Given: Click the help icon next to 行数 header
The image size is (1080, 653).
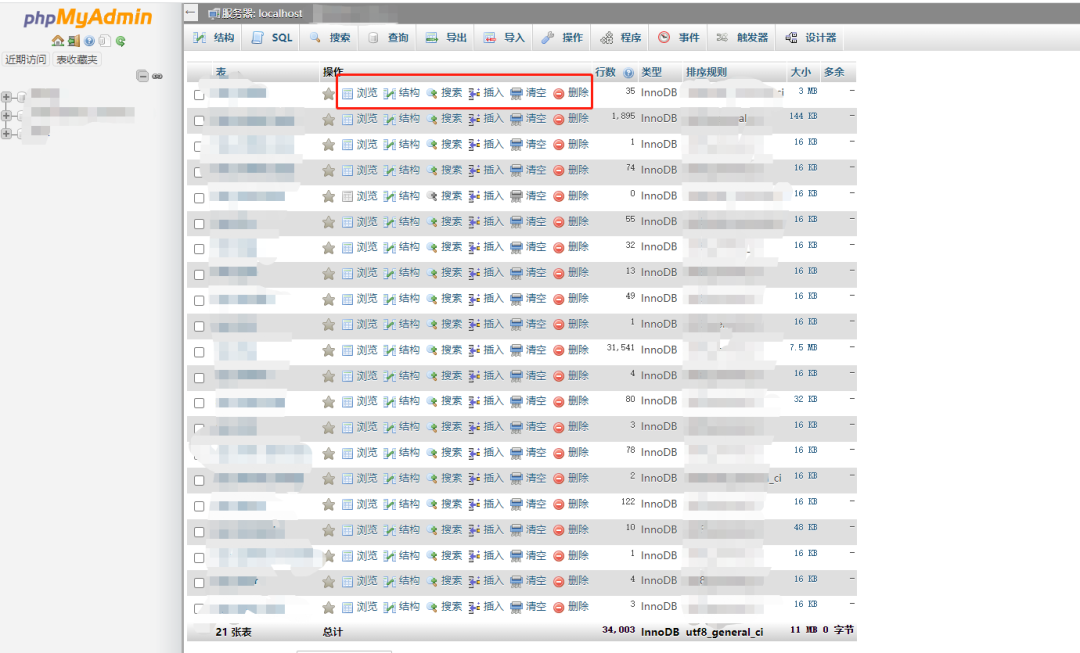Looking at the screenshot, I should tap(628, 72).
